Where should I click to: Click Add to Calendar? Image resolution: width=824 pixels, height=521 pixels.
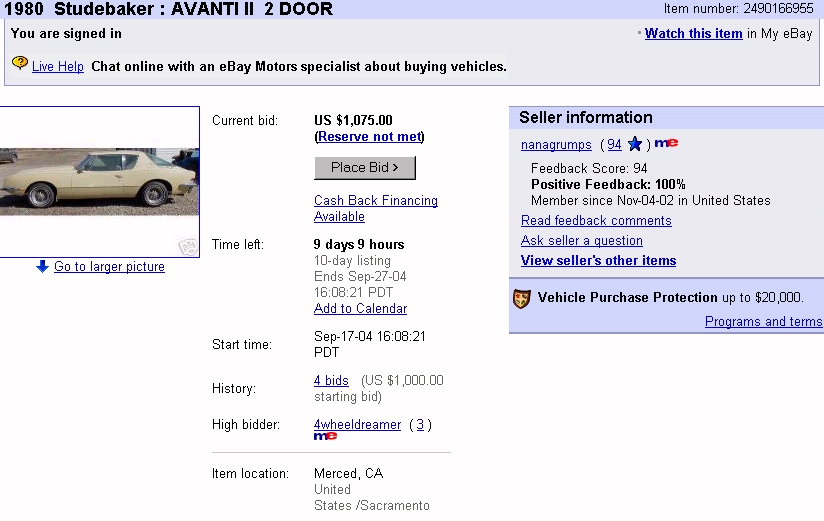pos(360,309)
